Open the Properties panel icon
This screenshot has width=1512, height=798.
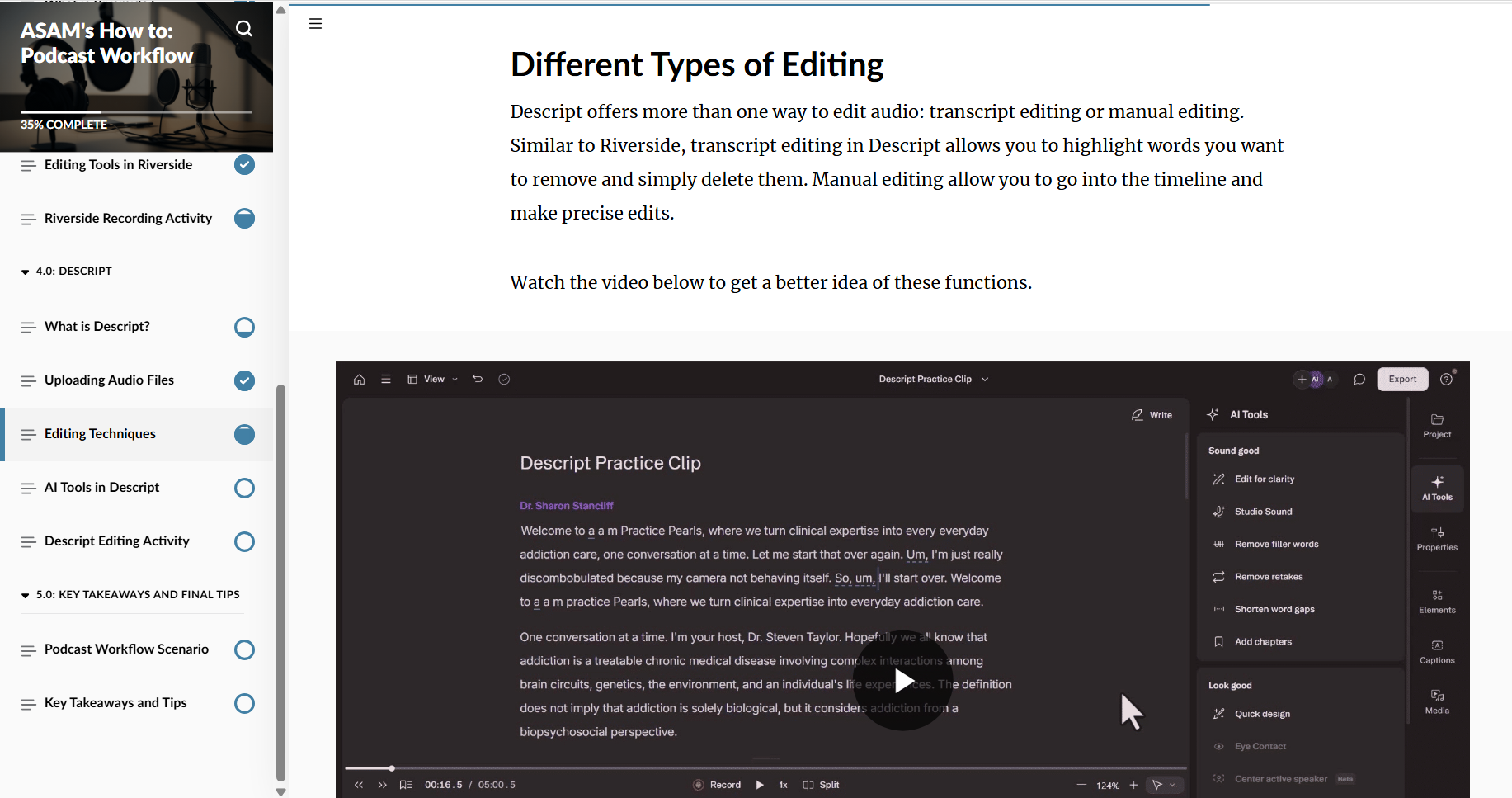(1437, 539)
